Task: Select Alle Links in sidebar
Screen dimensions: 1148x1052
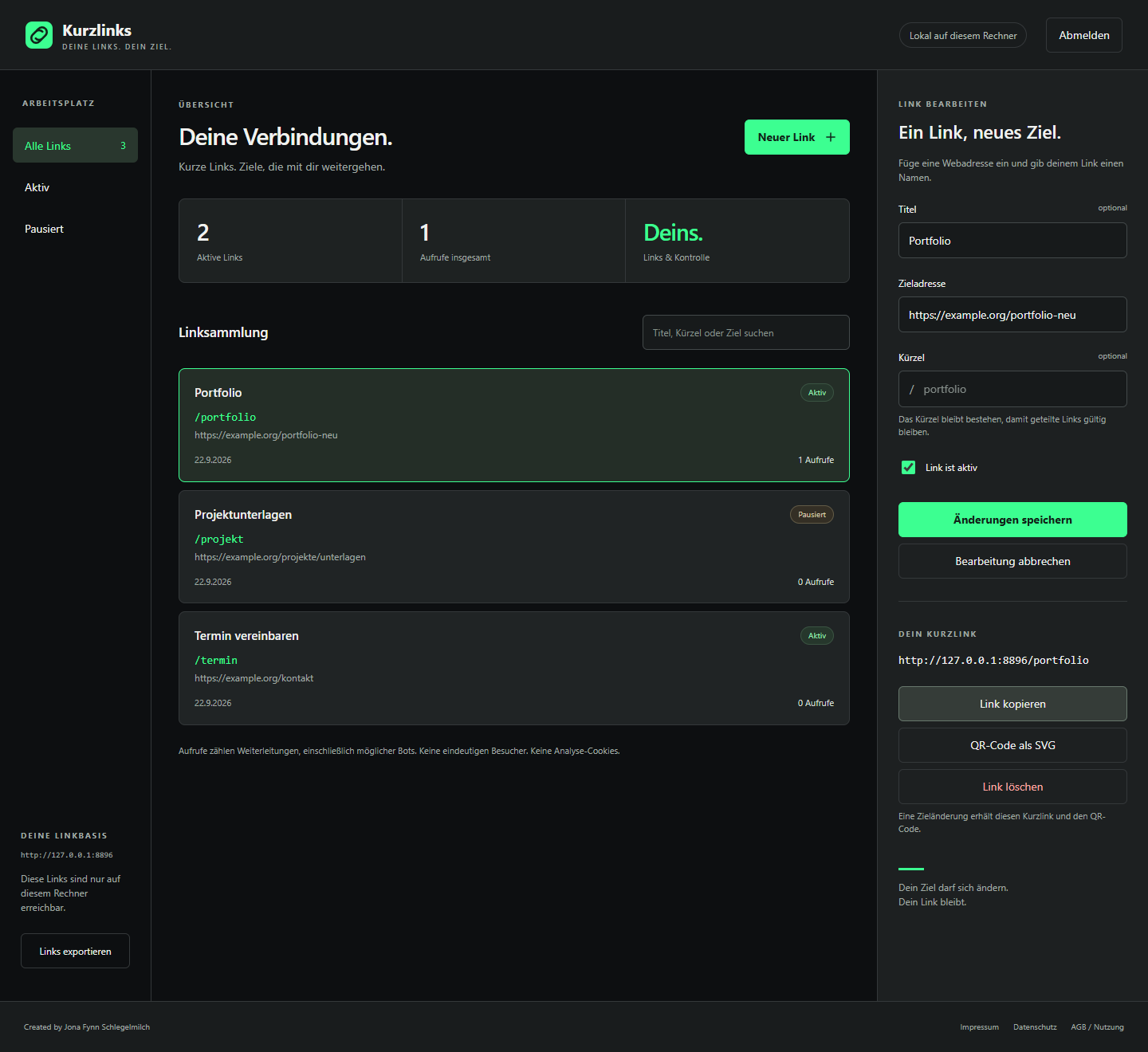Action: click(75, 145)
